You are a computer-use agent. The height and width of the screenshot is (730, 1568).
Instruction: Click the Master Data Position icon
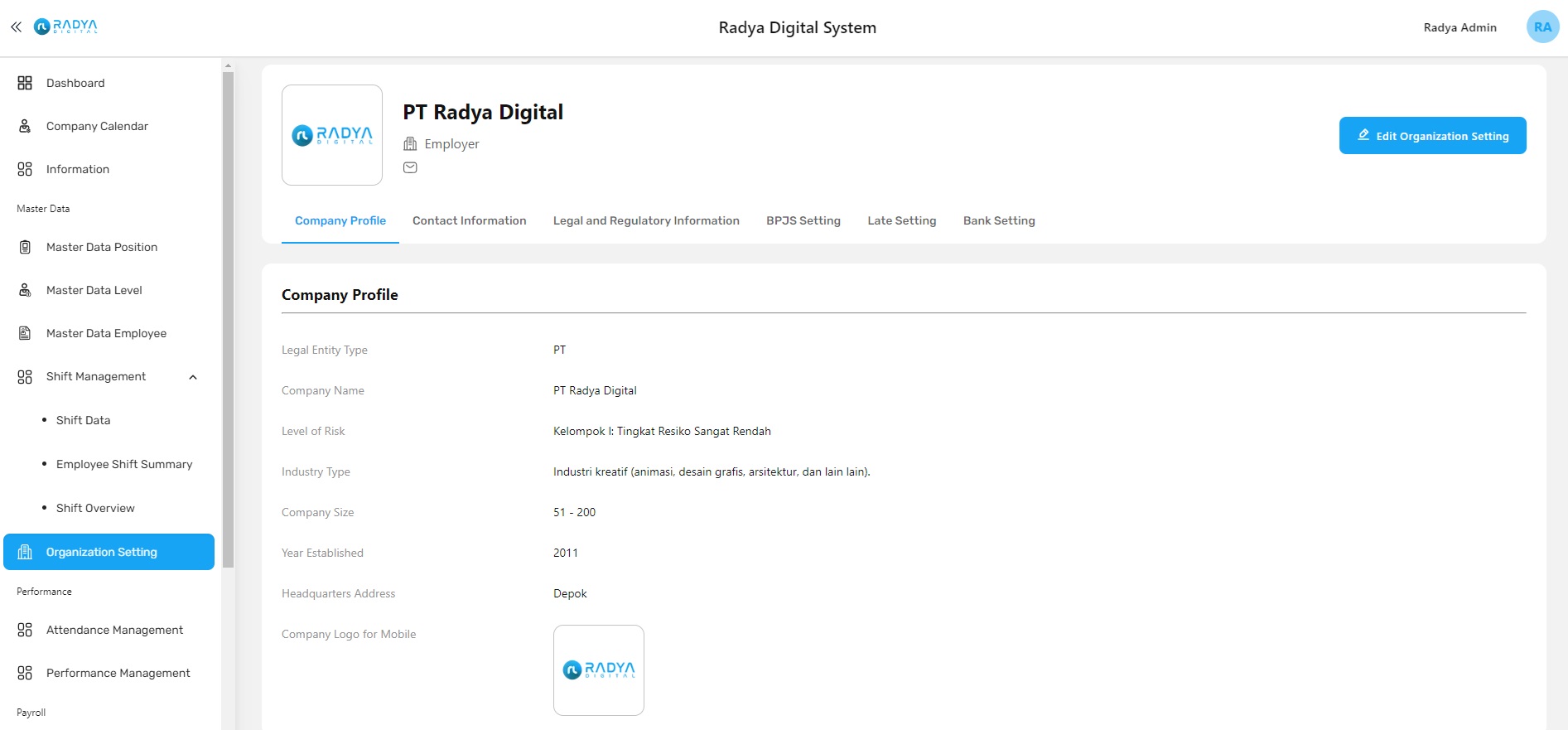[25, 247]
